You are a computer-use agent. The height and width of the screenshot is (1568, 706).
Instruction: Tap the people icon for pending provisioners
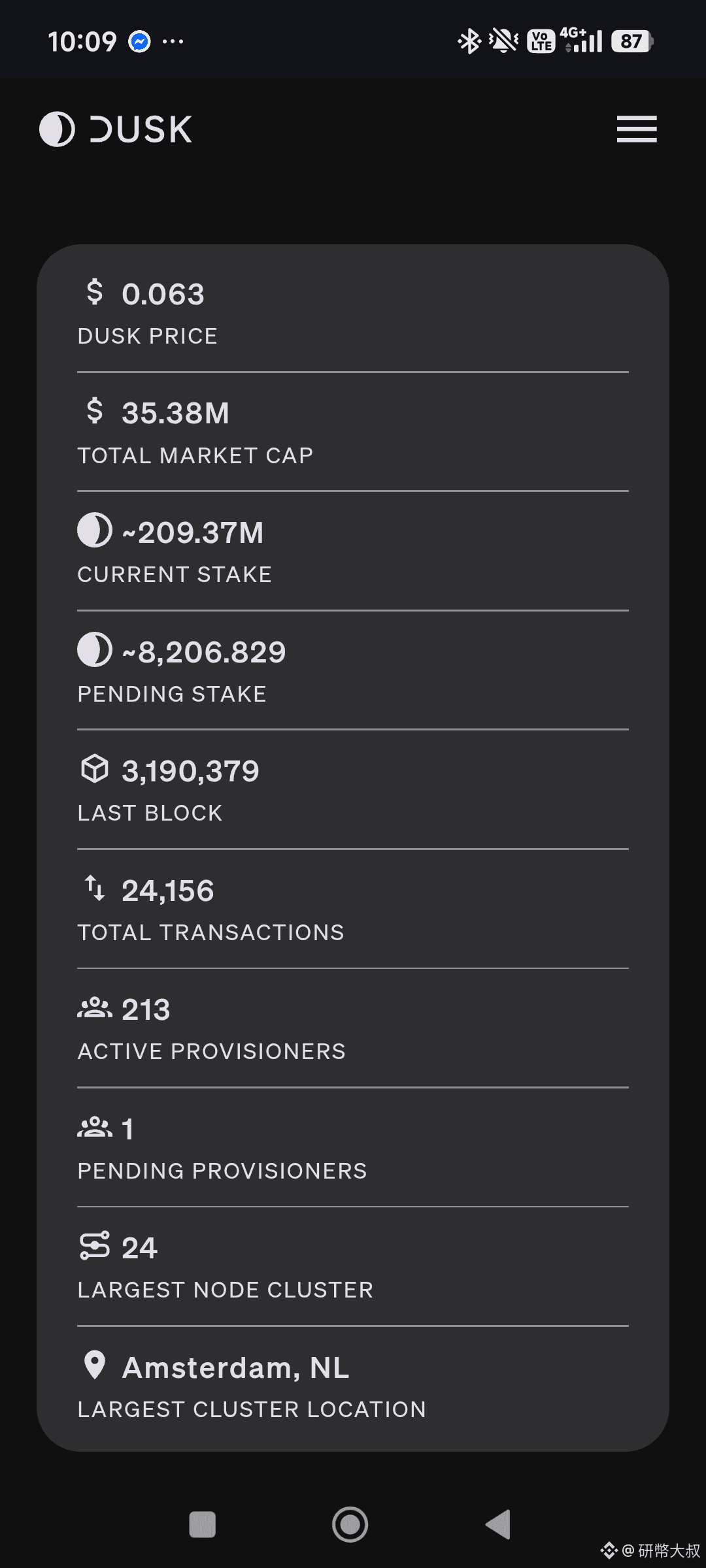point(95,1126)
